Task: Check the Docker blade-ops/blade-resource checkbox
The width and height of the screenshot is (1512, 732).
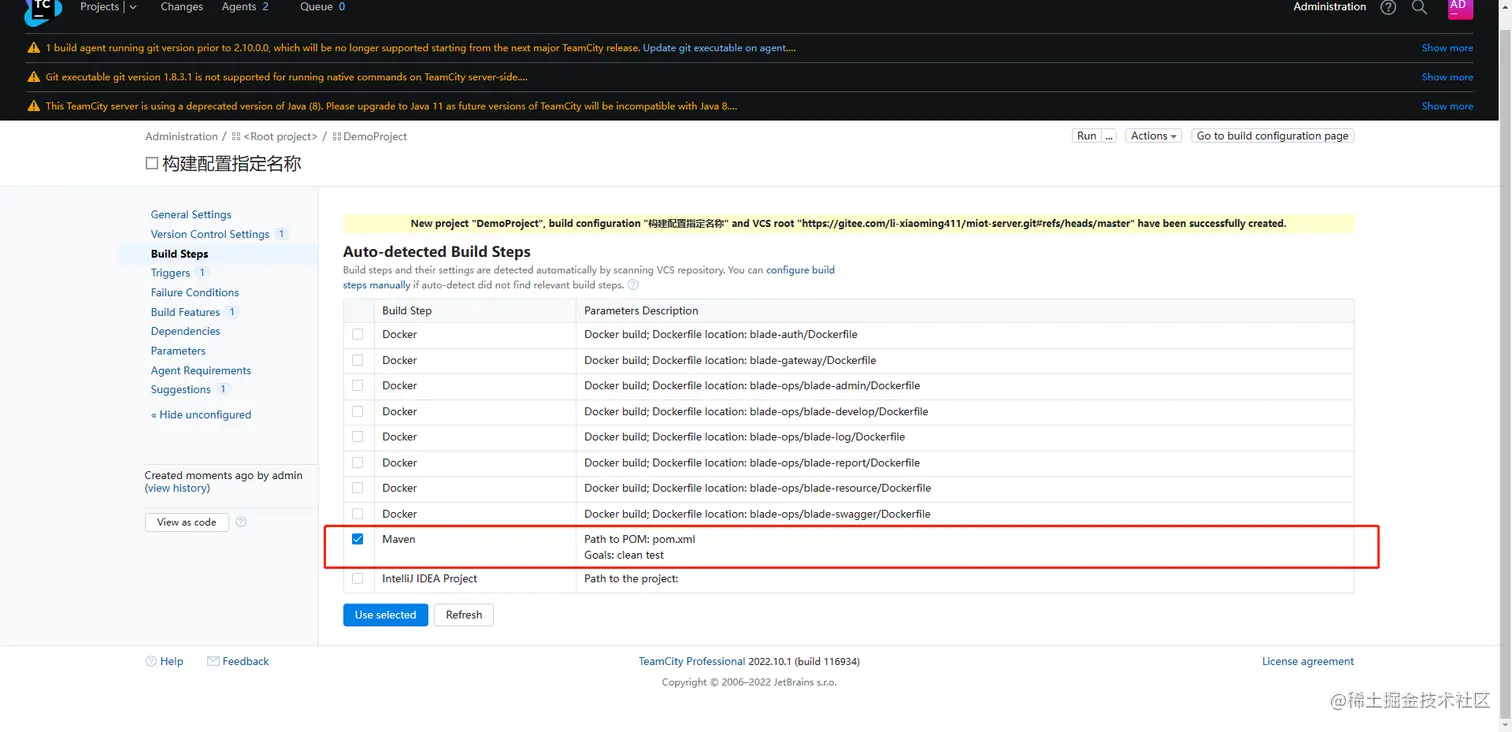Action: 358,488
